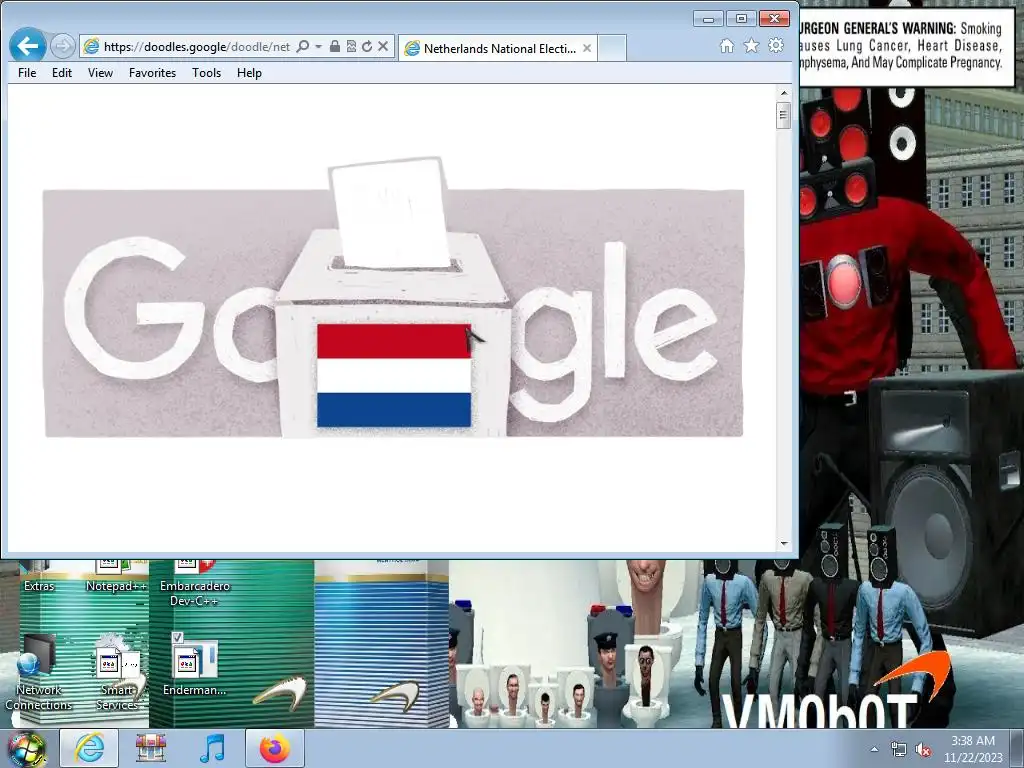Open the Edit menu
The image size is (1024, 768).
tap(62, 73)
